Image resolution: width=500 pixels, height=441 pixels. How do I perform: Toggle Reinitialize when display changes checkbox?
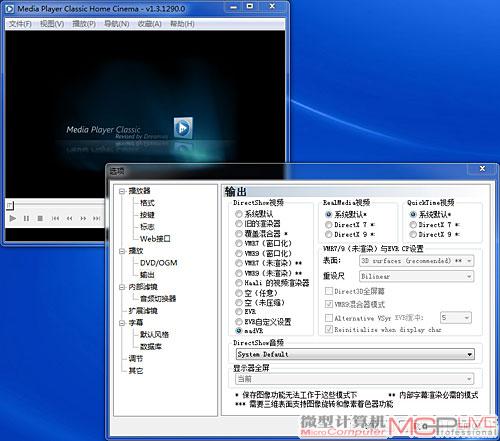coord(329,329)
